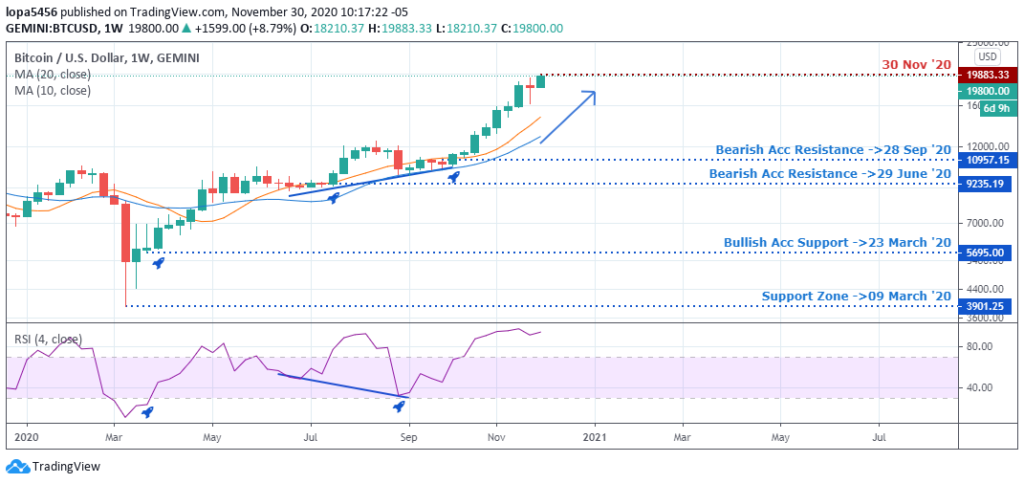The width and height of the screenshot is (1024, 484).
Task: Select the rocket icon below the March crash candle
Action: pyautogui.click(x=158, y=261)
